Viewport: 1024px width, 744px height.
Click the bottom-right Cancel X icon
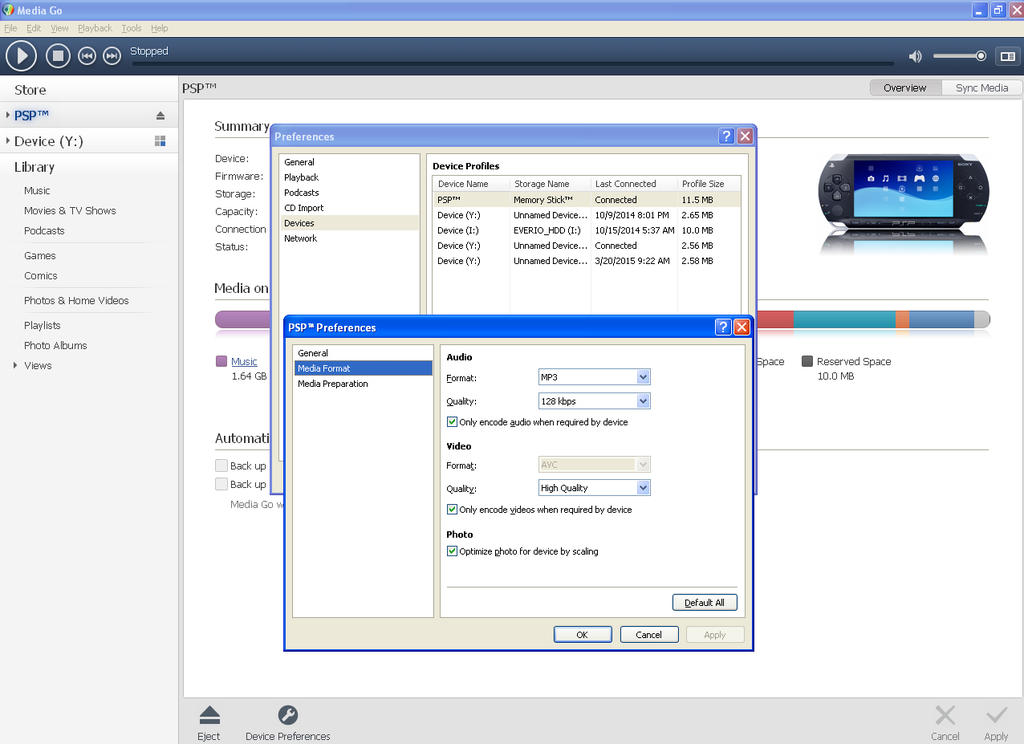(x=945, y=715)
